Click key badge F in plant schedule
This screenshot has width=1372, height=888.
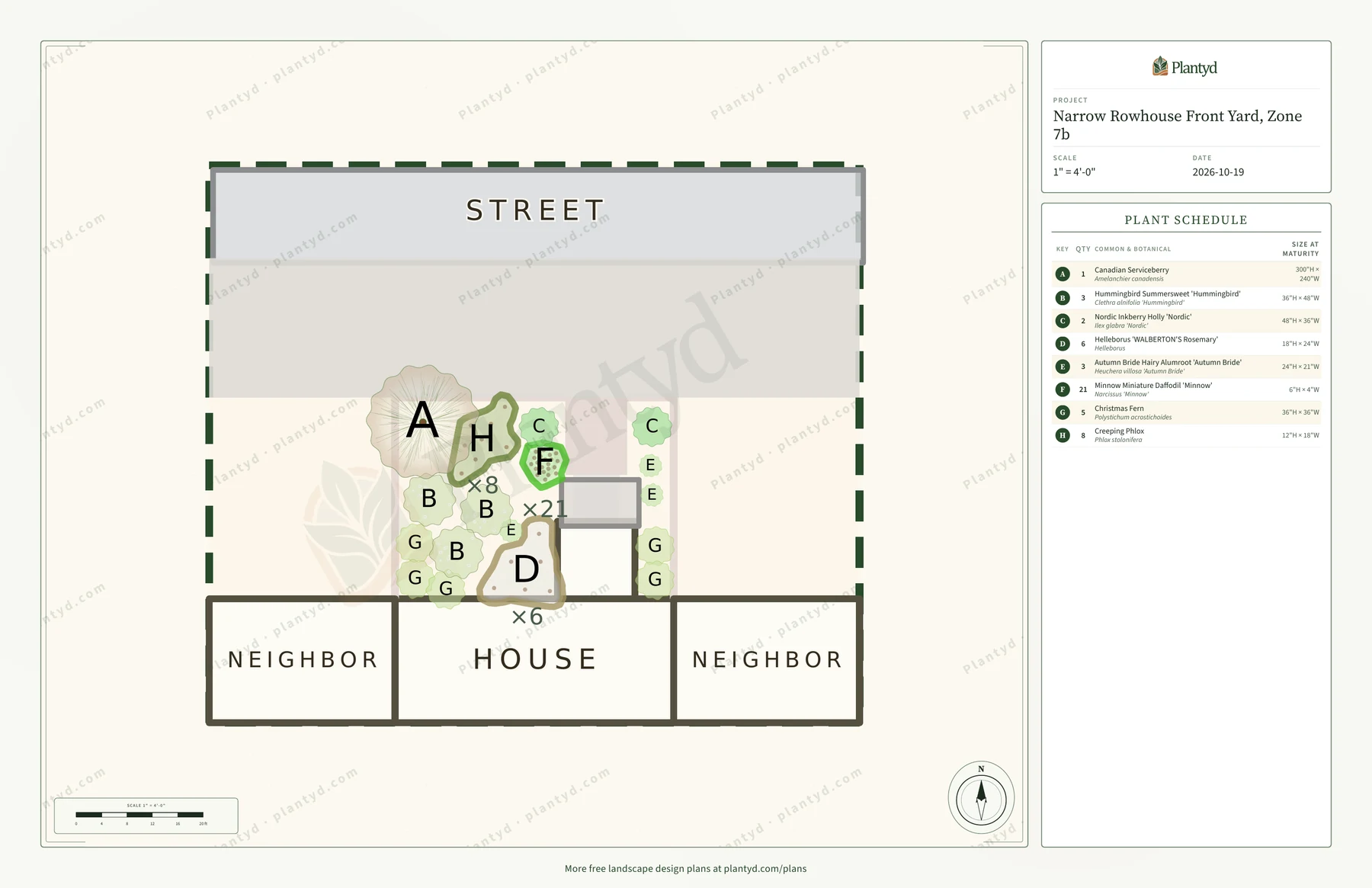click(x=1063, y=390)
